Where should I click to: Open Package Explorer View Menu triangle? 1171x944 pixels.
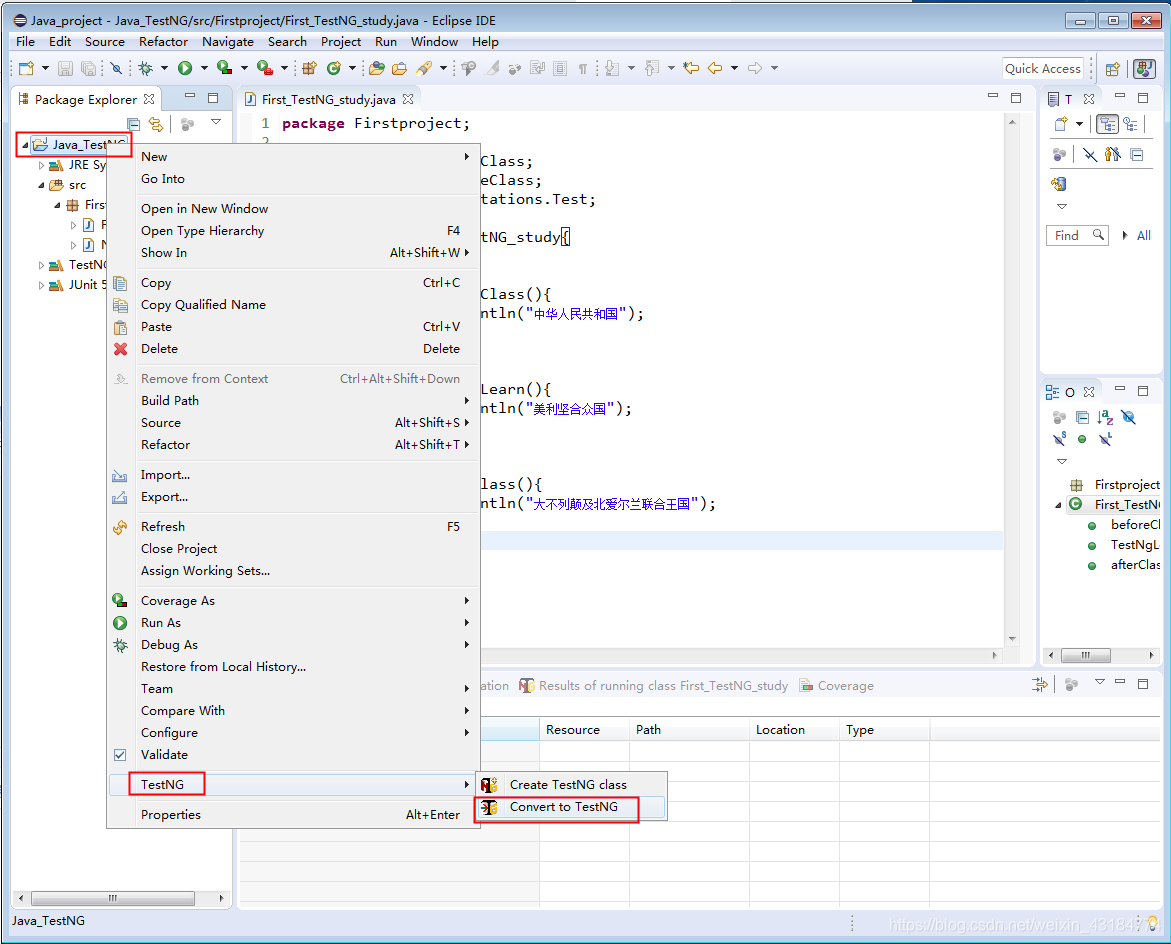(216, 122)
